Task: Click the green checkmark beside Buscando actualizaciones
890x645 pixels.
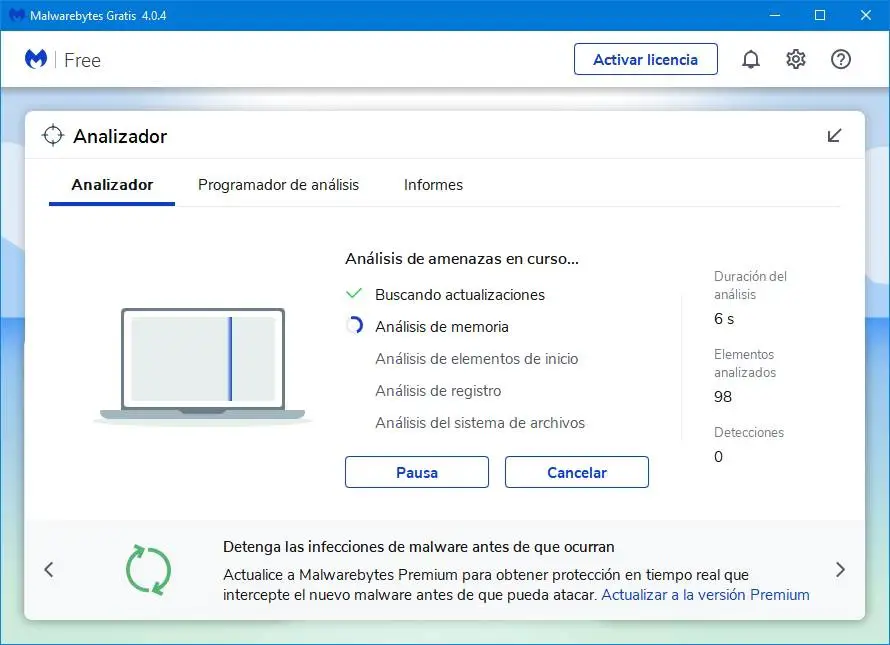Action: tap(354, 294)
